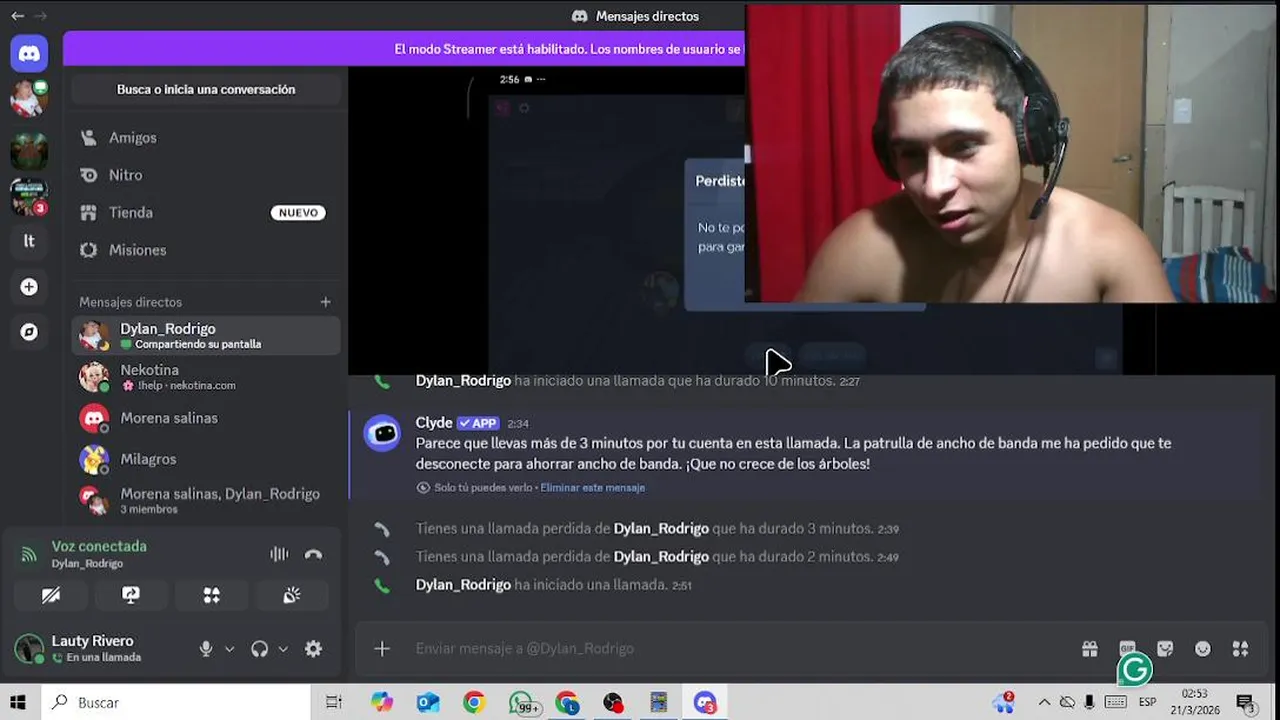
Task: Open Task View in the taskbar
Action: (334, 703)
